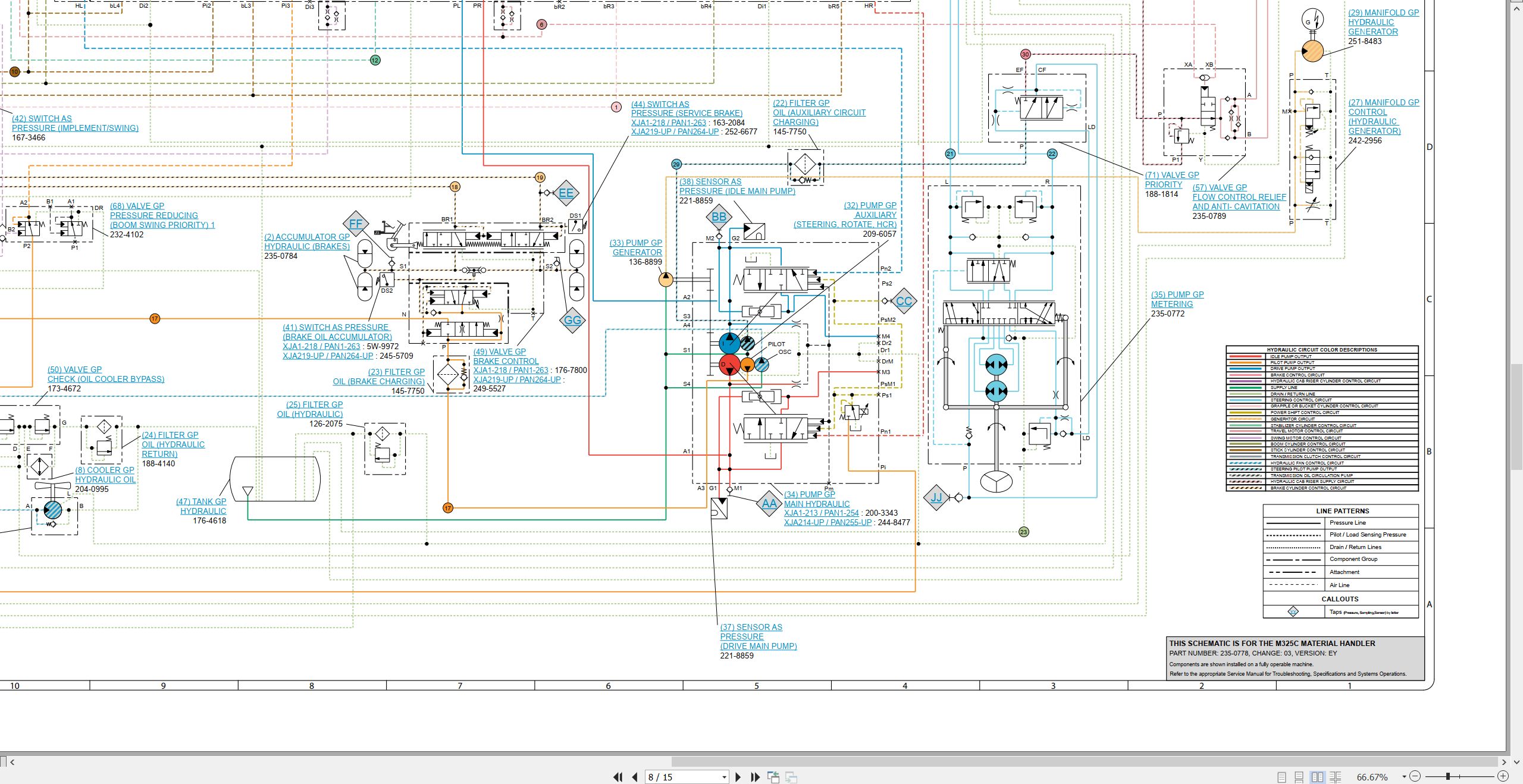Open (49) VALVE GP BRAKE CONTROL link
This screenshot has height=784, width=1523.
tap(506, 356)
